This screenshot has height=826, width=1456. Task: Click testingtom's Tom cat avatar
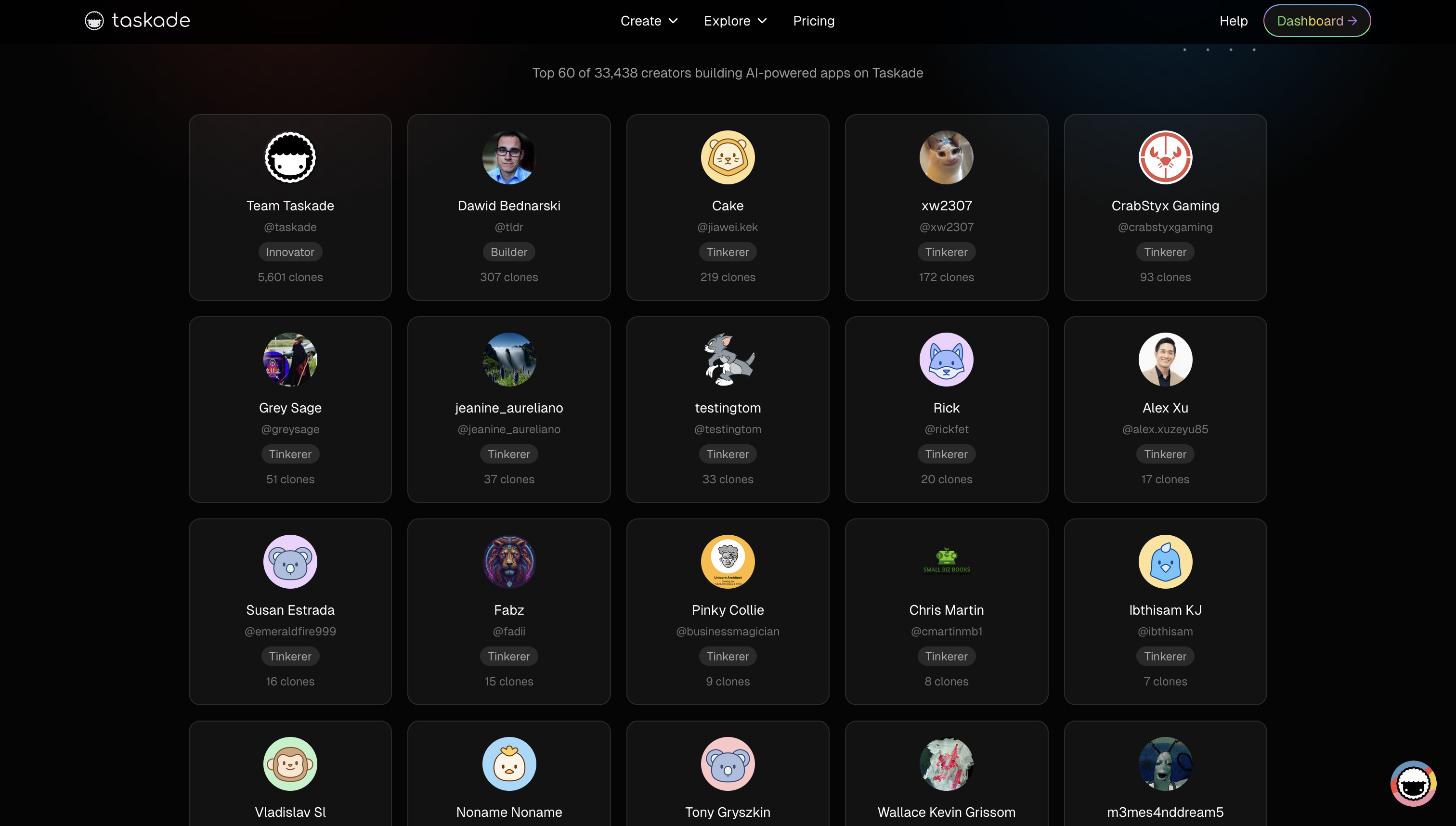click(727, 360)
